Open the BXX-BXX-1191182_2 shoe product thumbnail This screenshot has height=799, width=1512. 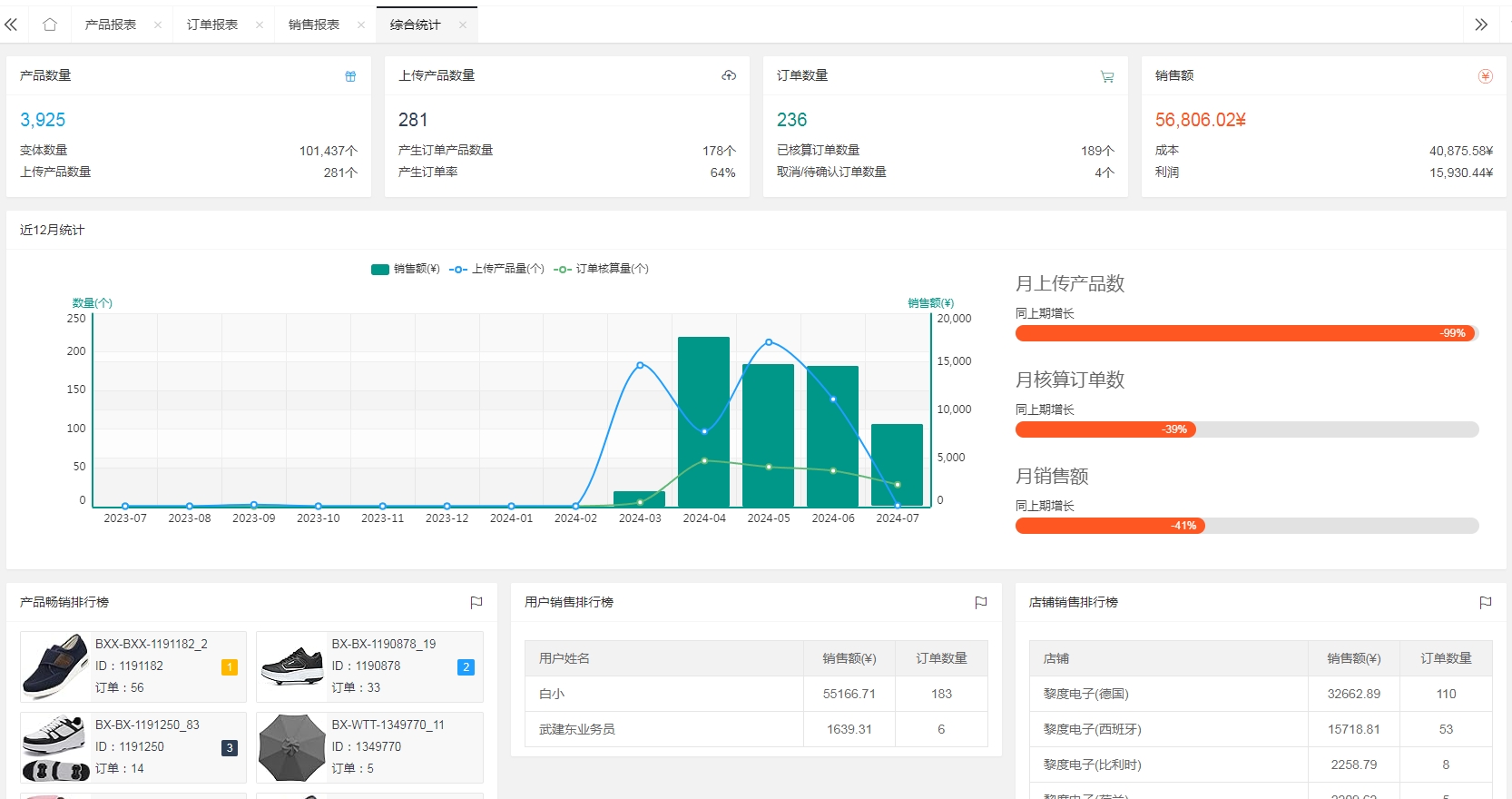point(55,666)
